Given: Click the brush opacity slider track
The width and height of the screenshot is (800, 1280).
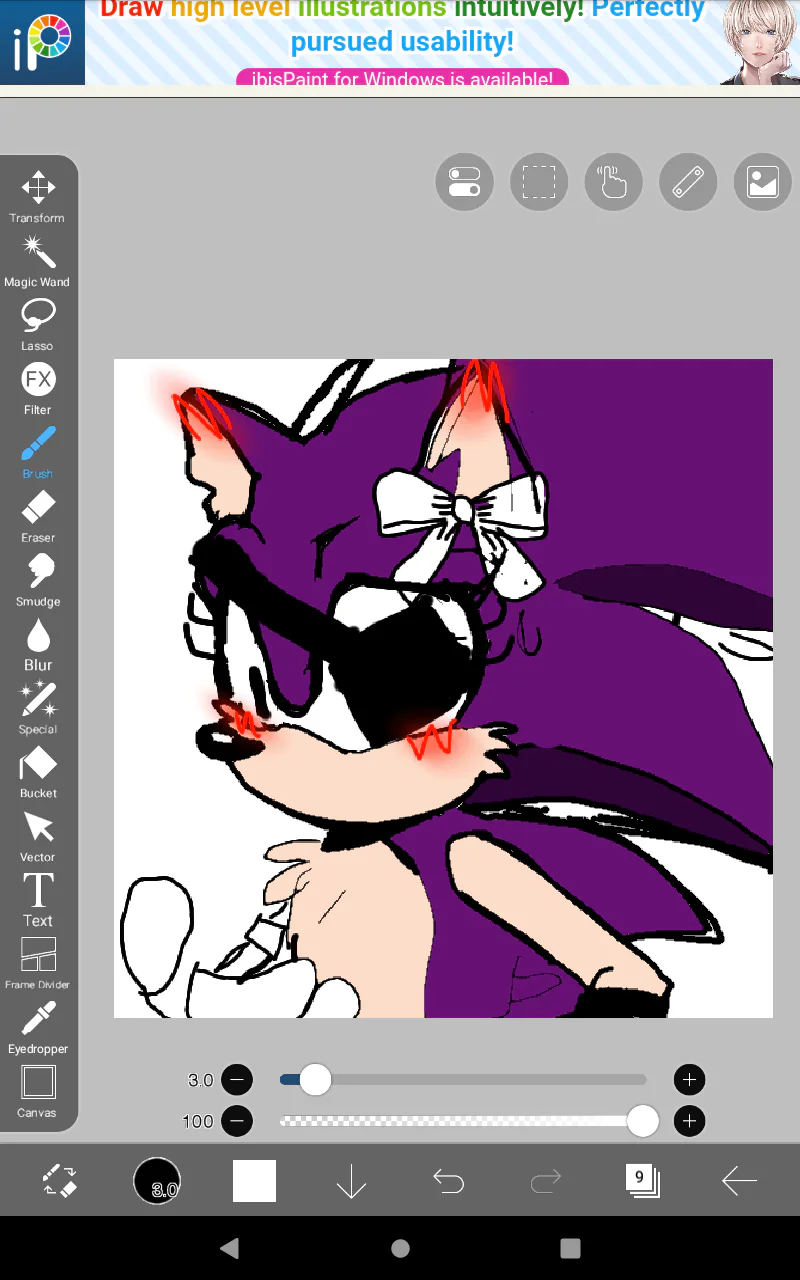Looking at the screenshot, I should pos(463,1121).
